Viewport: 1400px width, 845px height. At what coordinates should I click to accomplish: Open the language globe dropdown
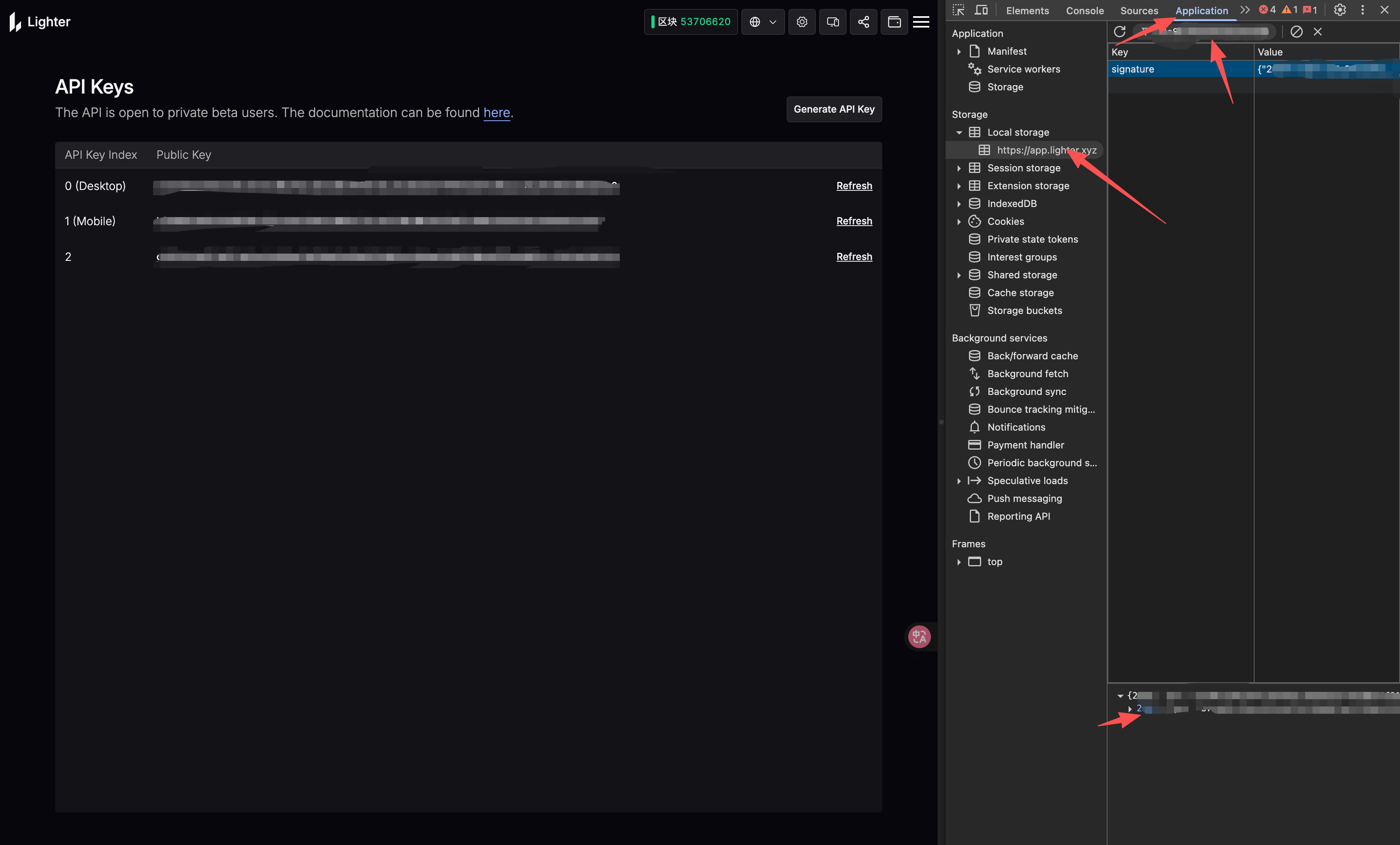[x=762, y=21]
